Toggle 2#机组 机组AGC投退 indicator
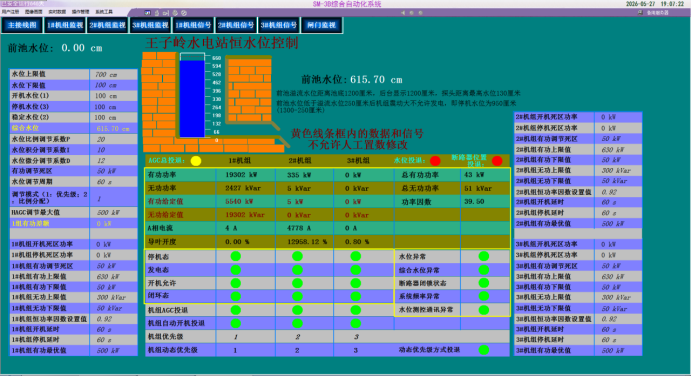Screen dimensions: 692x376 point(297,310)
